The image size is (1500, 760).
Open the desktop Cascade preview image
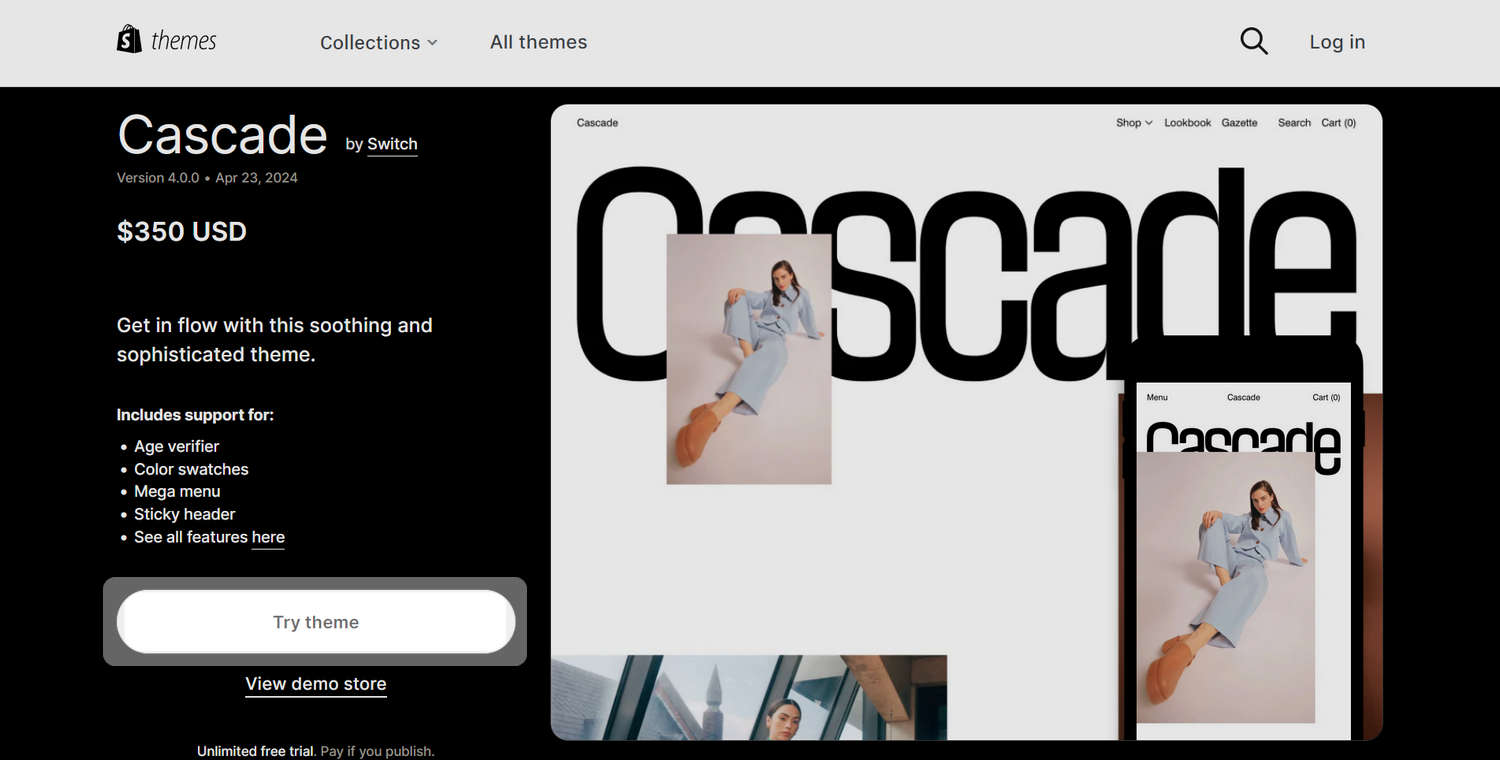point(966,422)
